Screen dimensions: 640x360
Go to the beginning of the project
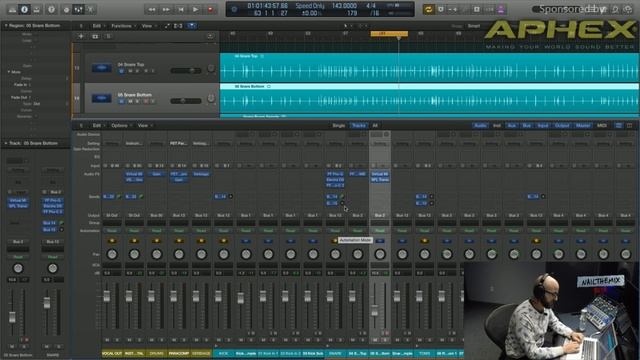[181, 9]
